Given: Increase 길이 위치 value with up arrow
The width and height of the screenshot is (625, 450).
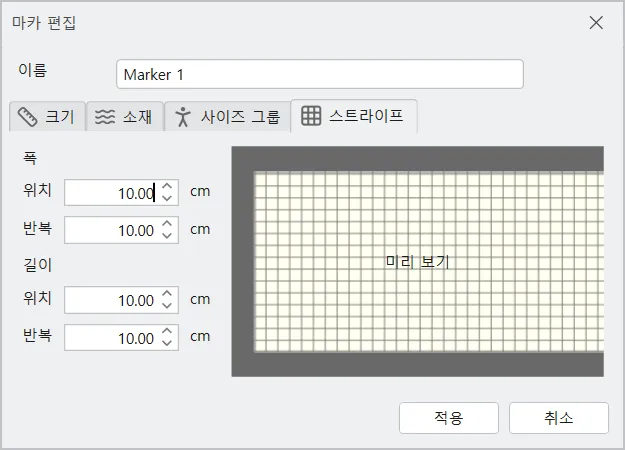Looking at the screenshot, I should pos(167,293).
